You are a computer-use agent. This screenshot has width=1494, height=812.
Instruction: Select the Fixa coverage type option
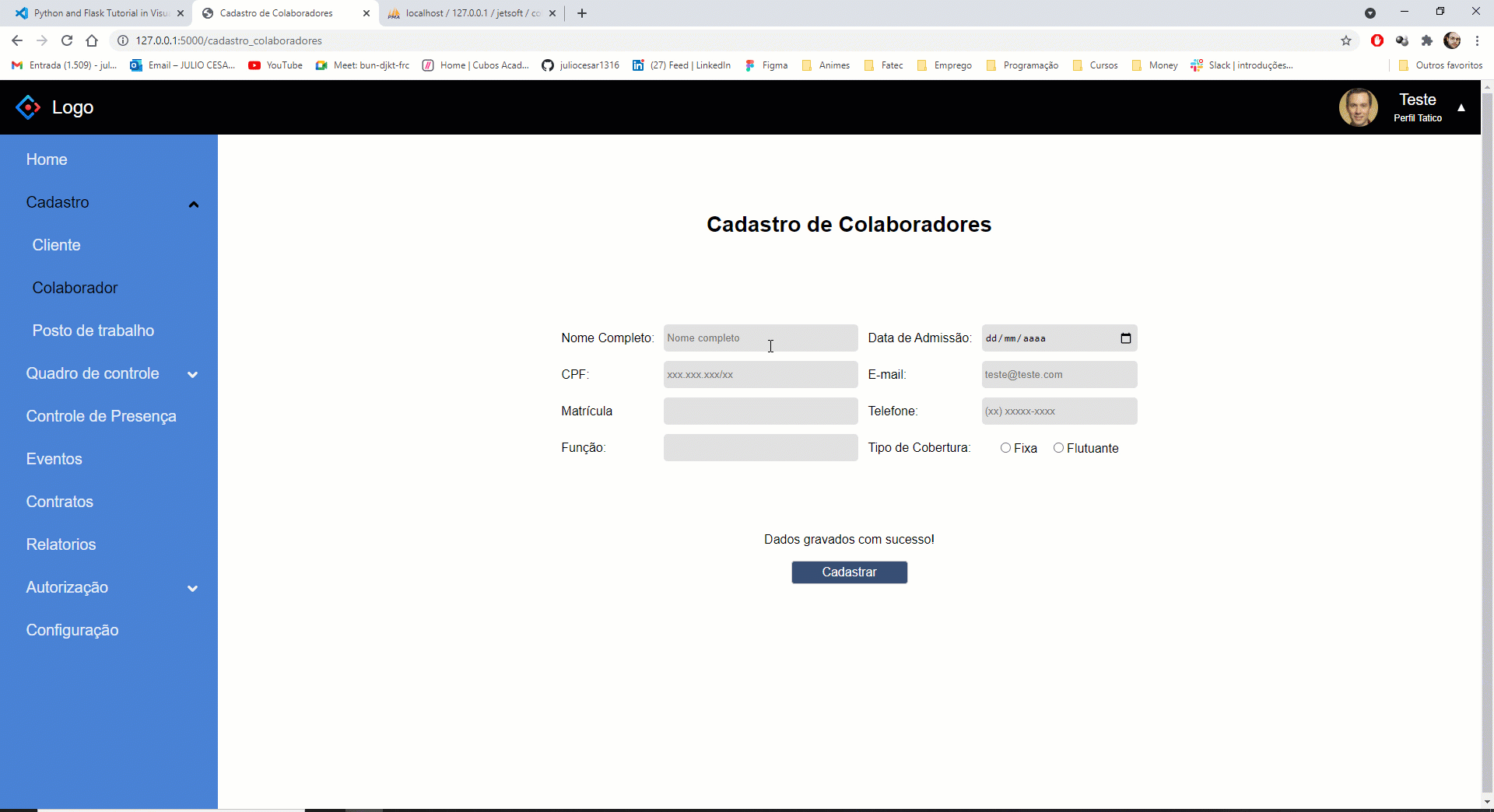point(1007,448)
